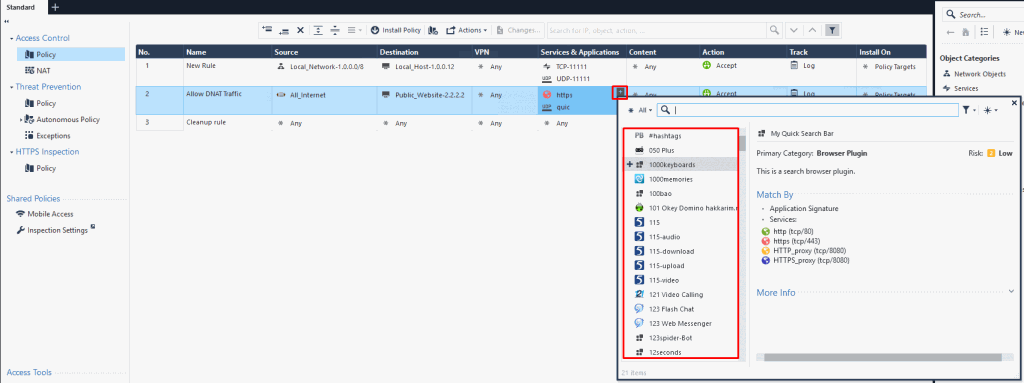Collapse the HTTPS Inspection section

(12, 152)
